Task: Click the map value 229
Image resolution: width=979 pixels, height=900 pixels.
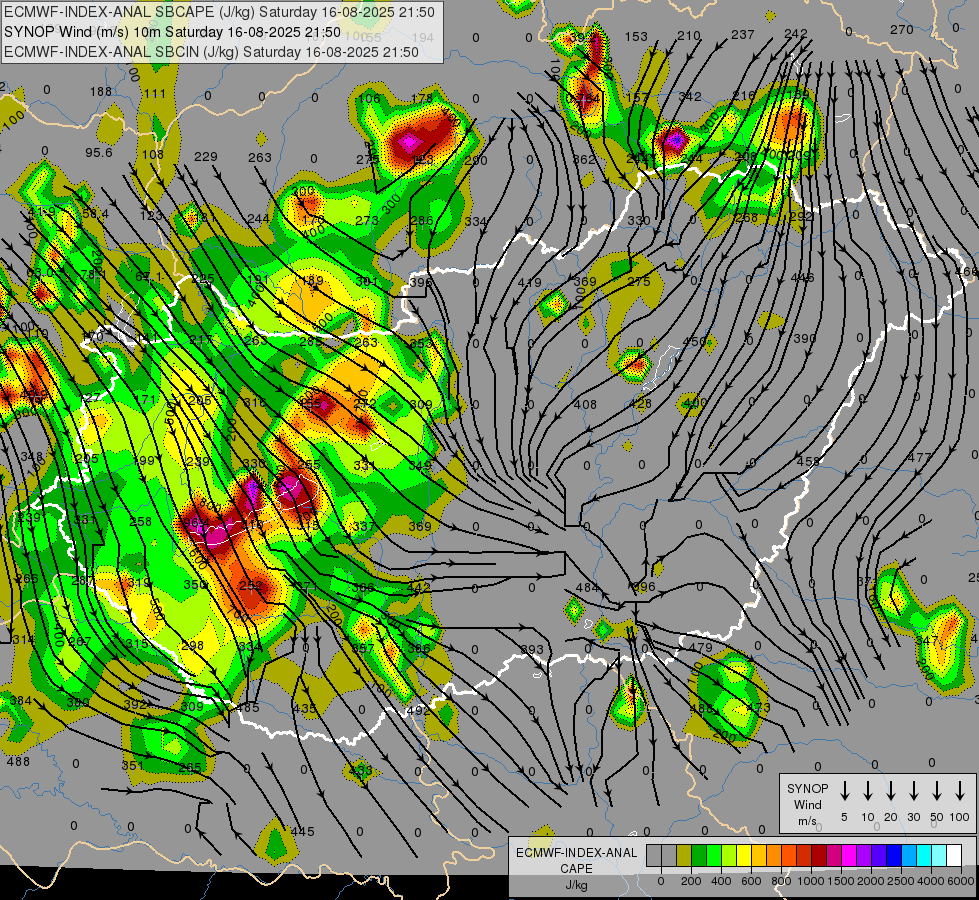Action: click(x=205, y=156)
